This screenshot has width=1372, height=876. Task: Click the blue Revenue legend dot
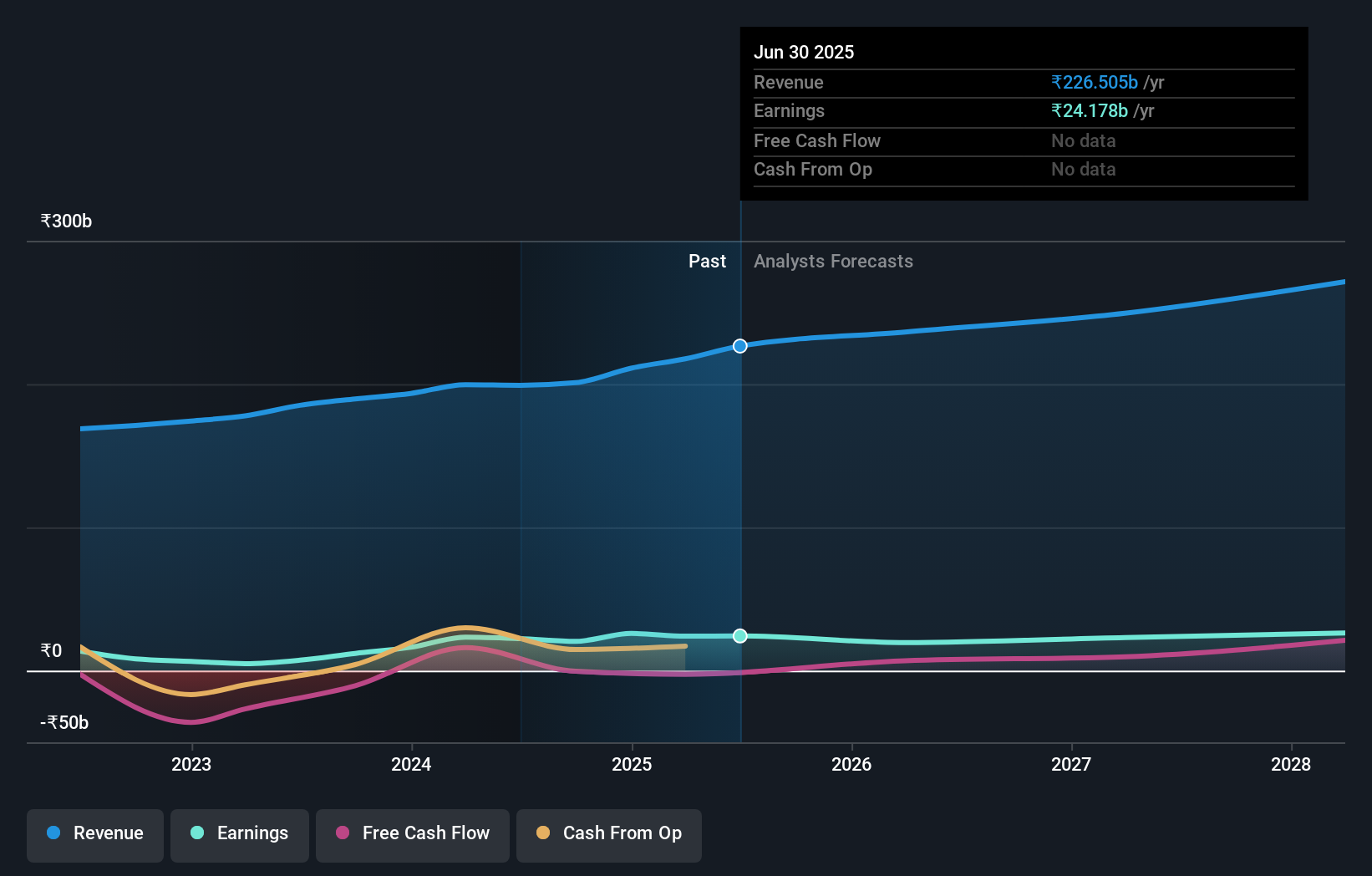[53, 833]
